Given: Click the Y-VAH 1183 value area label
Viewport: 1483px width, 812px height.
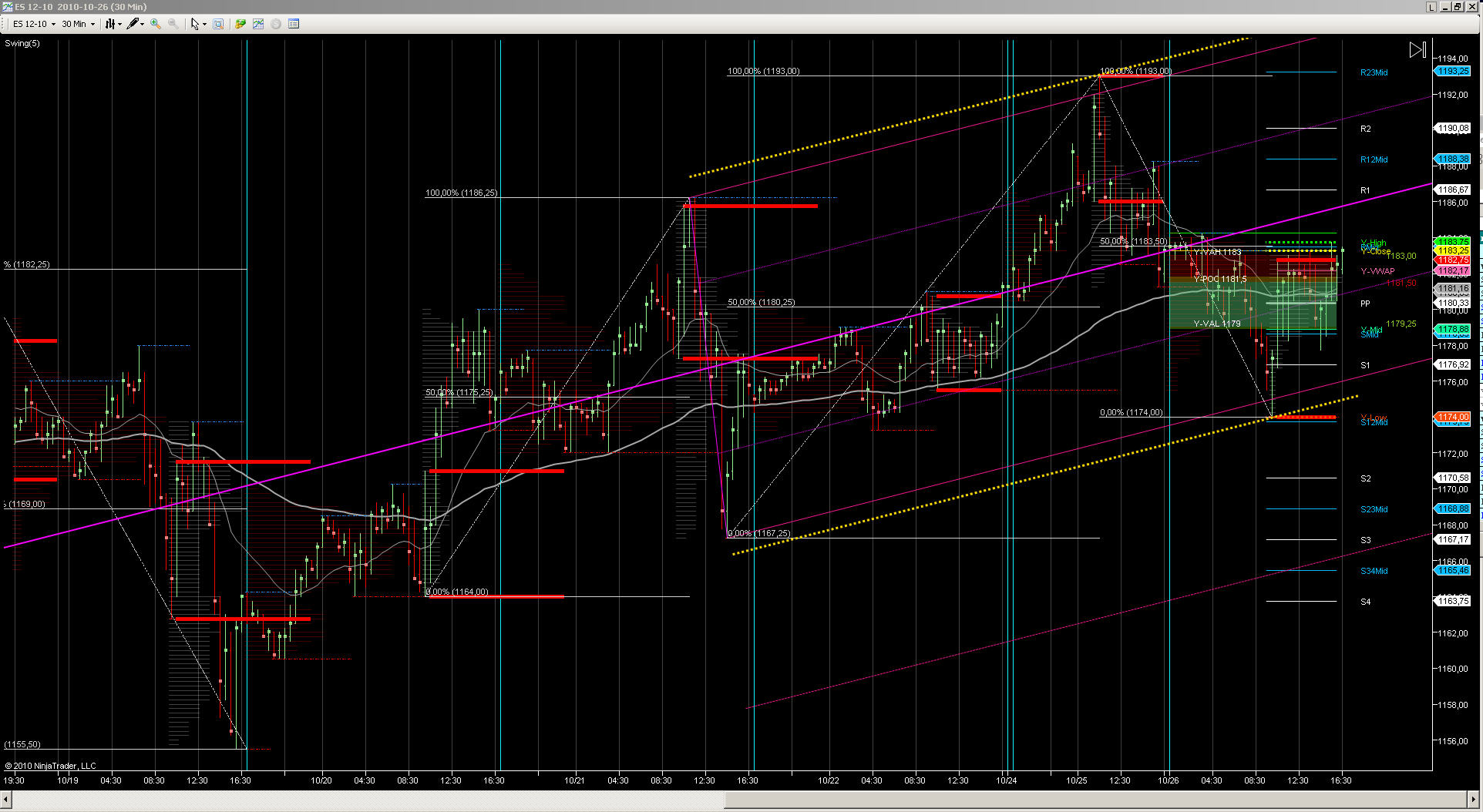Looking at the screenshot, I should pyautogui.click(x=1217, y=253).
